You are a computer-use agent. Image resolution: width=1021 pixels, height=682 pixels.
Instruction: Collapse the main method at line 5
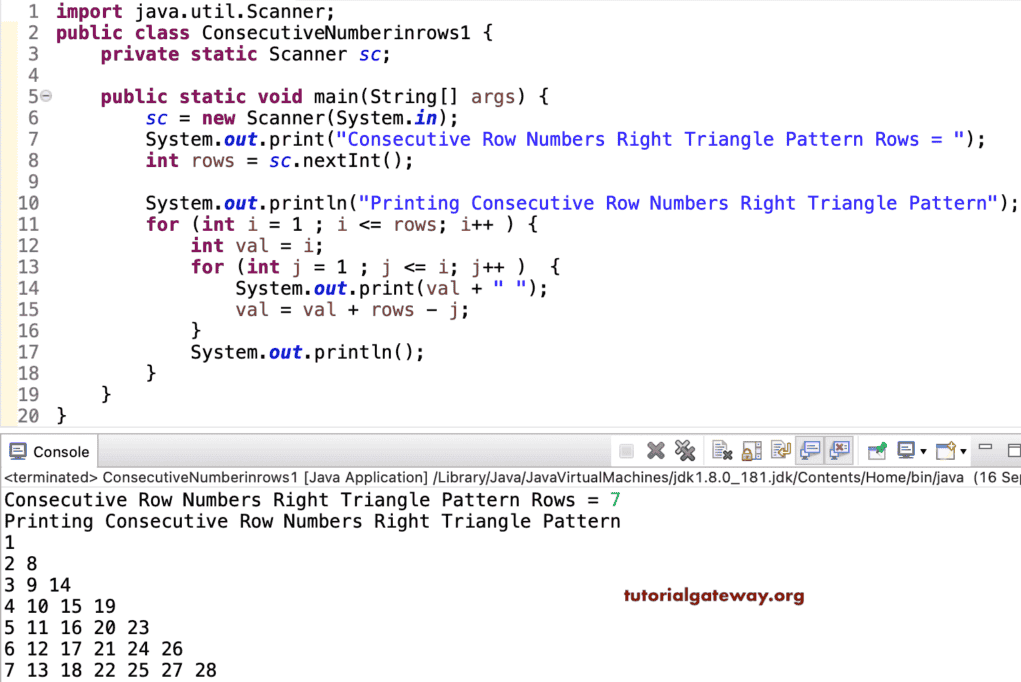(x=44, y=96)
